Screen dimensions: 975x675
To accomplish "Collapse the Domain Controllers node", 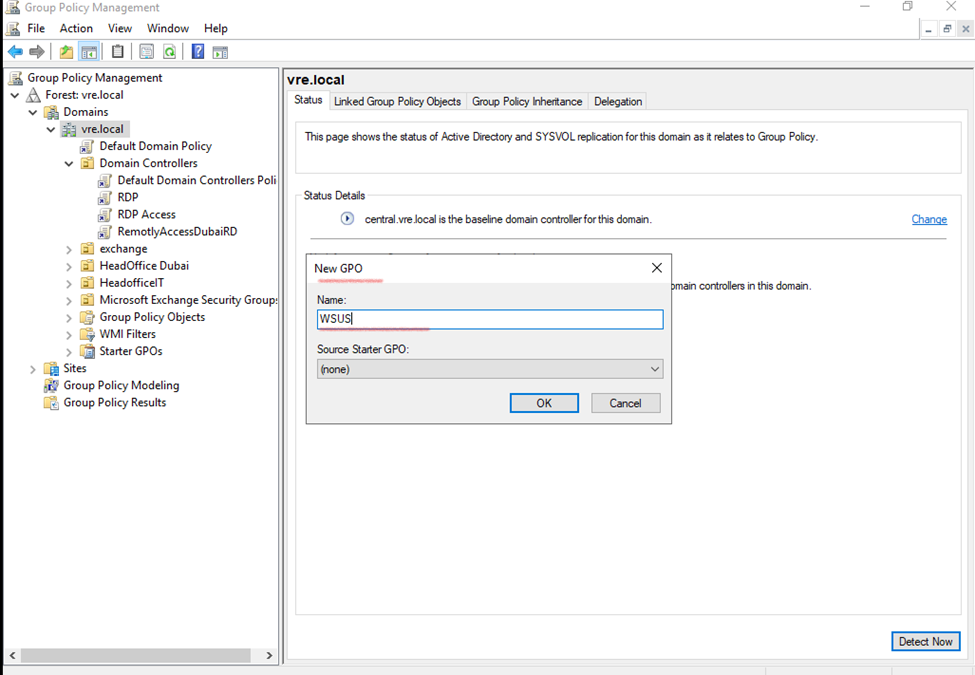I will (x=69, y=163).
